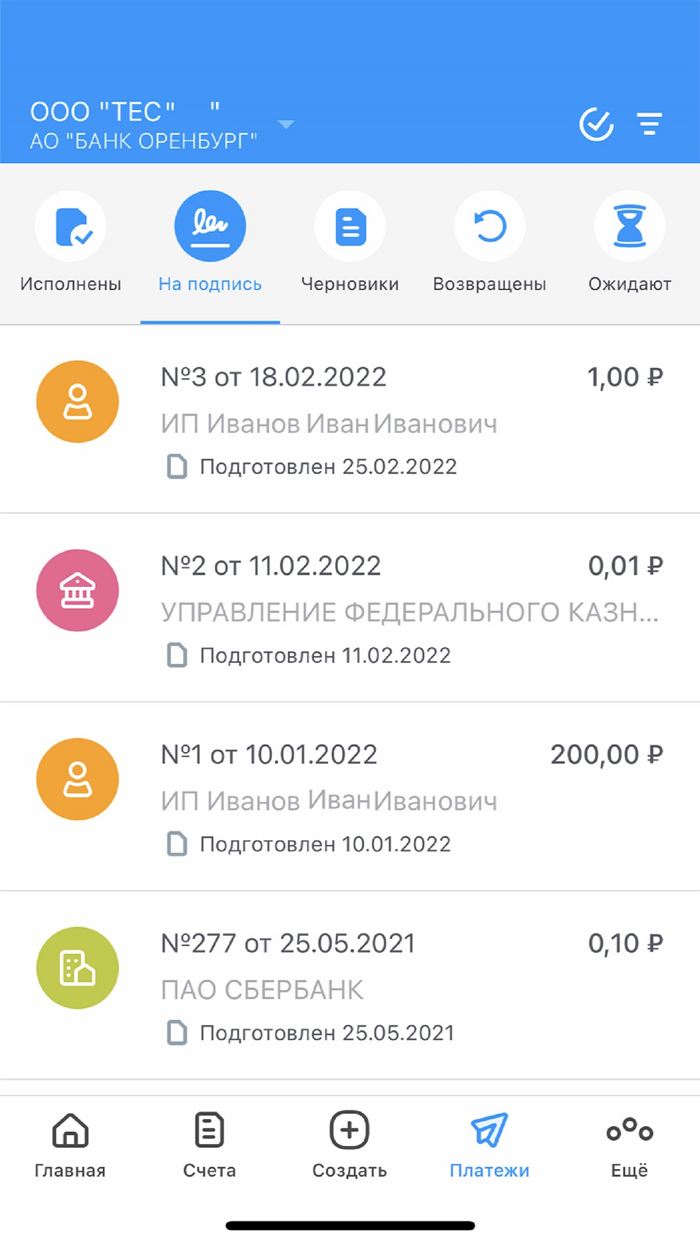Open the filter icon in the header
The image size is (700, 1244).
[x=650, y=123]
